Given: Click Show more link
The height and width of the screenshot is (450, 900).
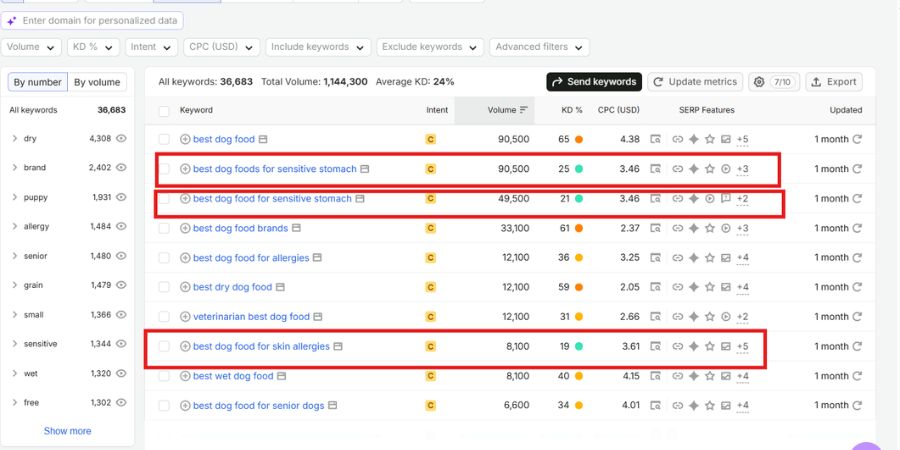Looking at the screenshot, I should [x=68, y=431].
